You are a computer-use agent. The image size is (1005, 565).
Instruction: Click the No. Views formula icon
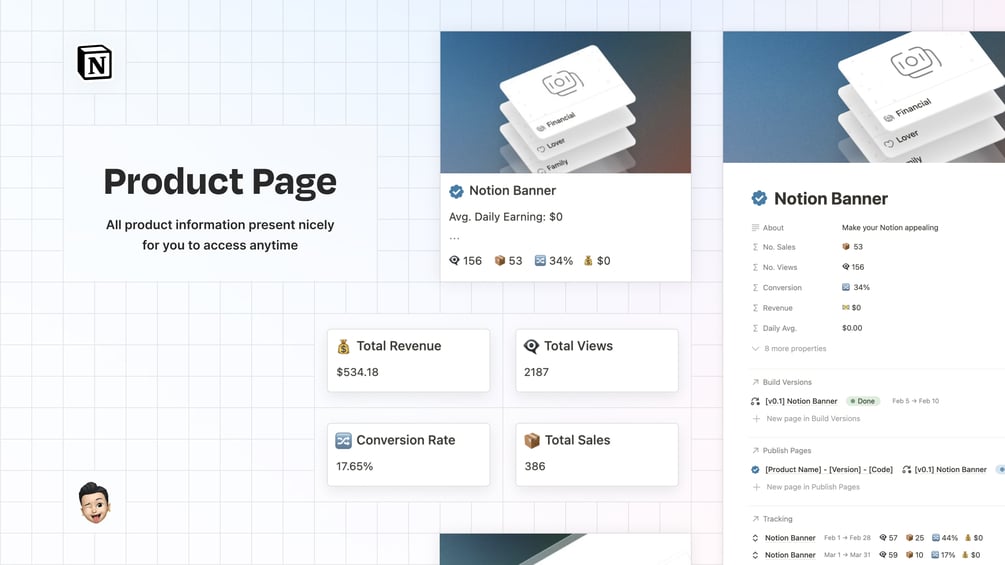tap(755, 267)
